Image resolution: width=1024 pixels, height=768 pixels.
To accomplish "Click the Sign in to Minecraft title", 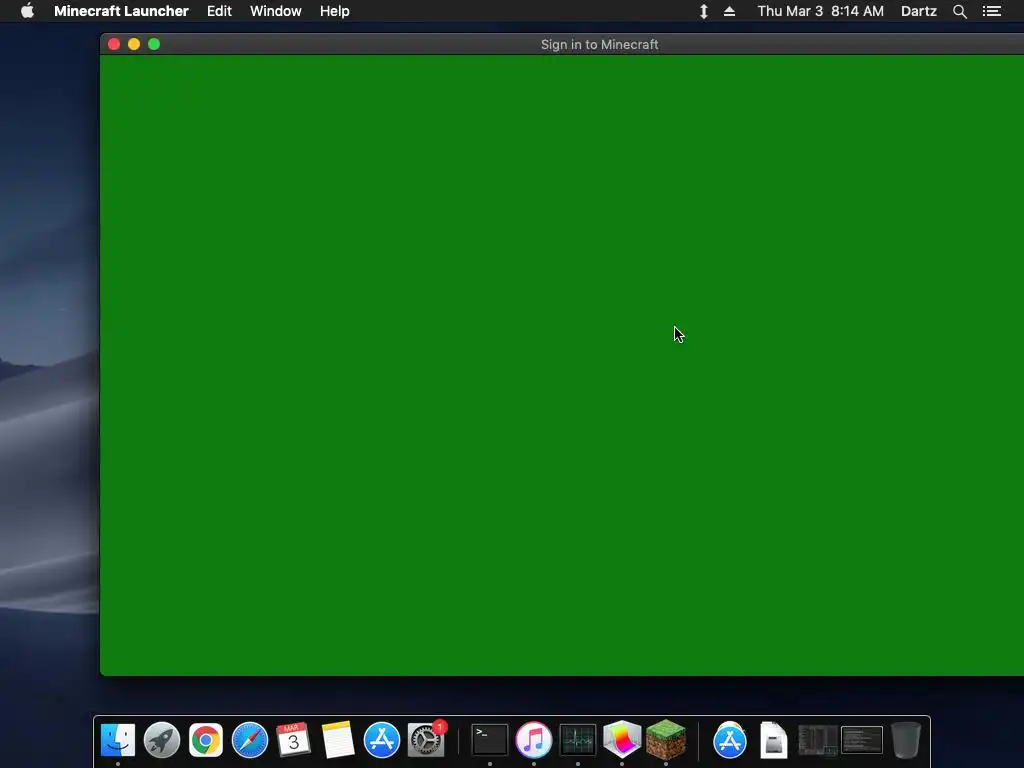I will point(600,44).
